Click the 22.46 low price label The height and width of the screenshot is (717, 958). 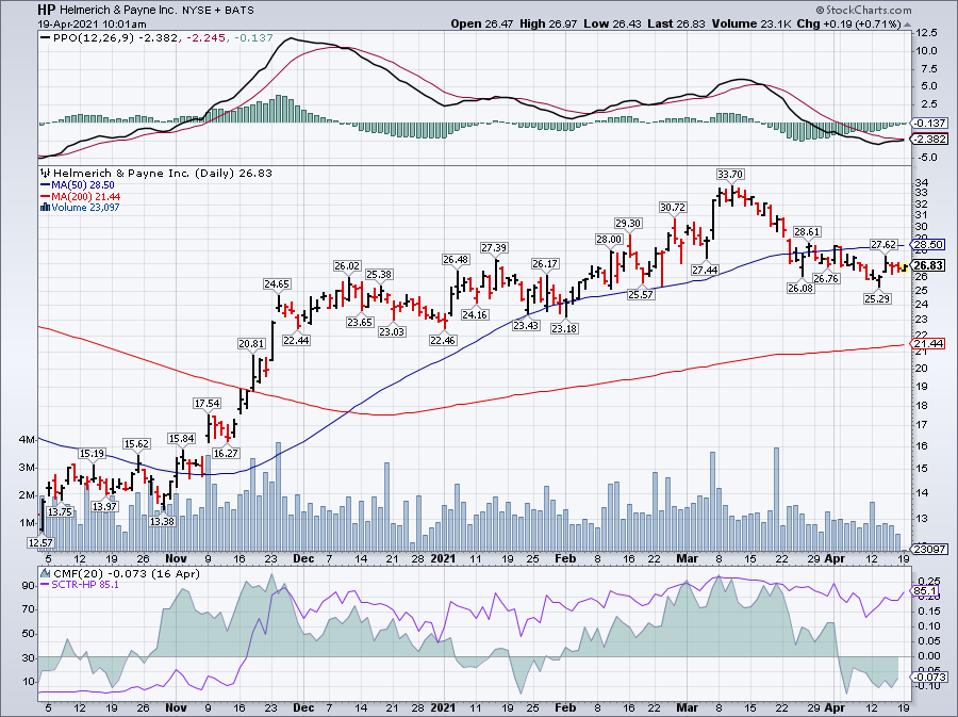point(442,340)
